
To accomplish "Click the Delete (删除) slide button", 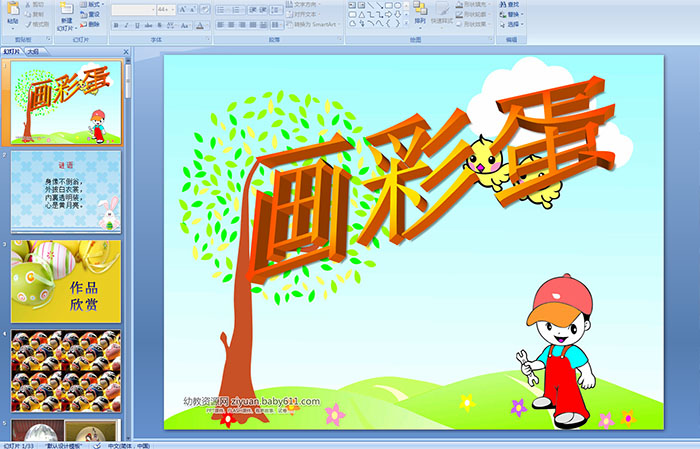I will click(90, 24).
